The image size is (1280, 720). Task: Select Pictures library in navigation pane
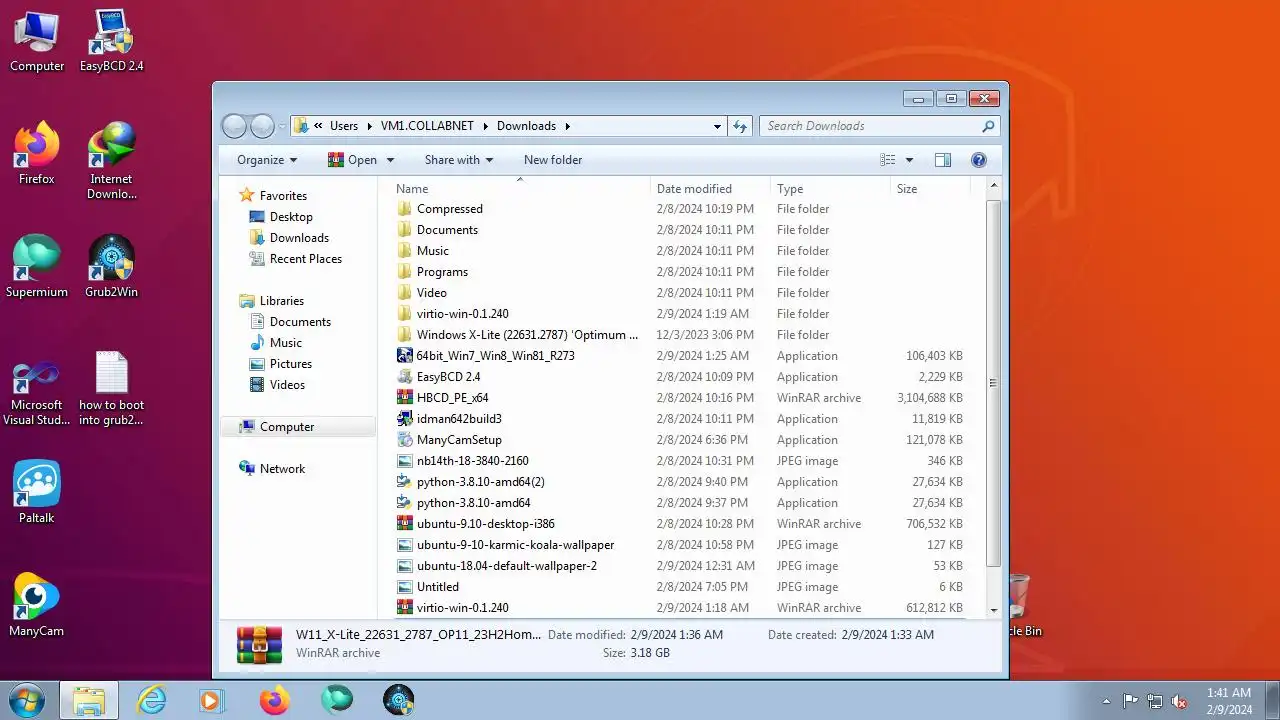click(290, 364)
